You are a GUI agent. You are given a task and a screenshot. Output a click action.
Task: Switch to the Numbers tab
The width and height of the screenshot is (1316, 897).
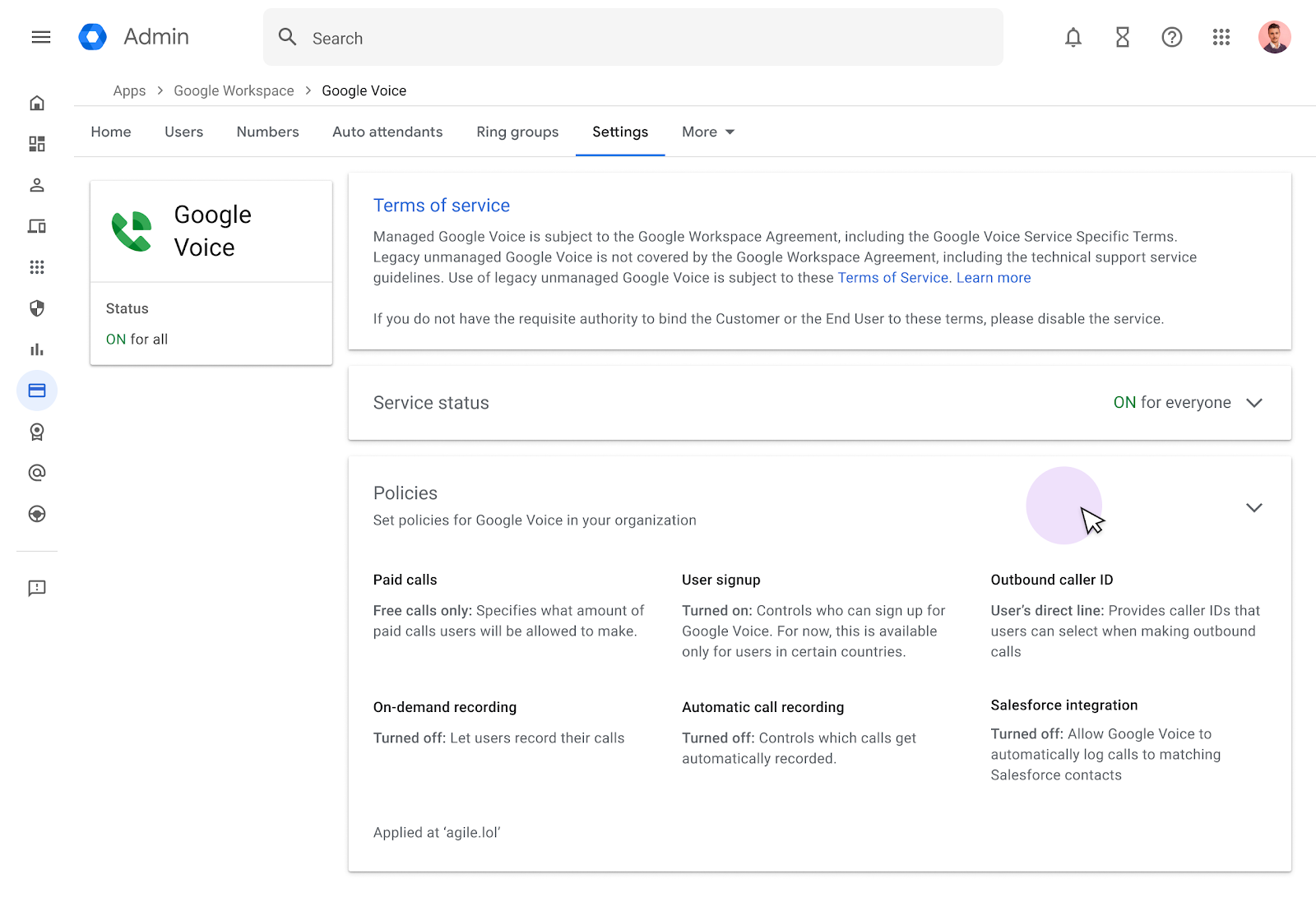267,132
